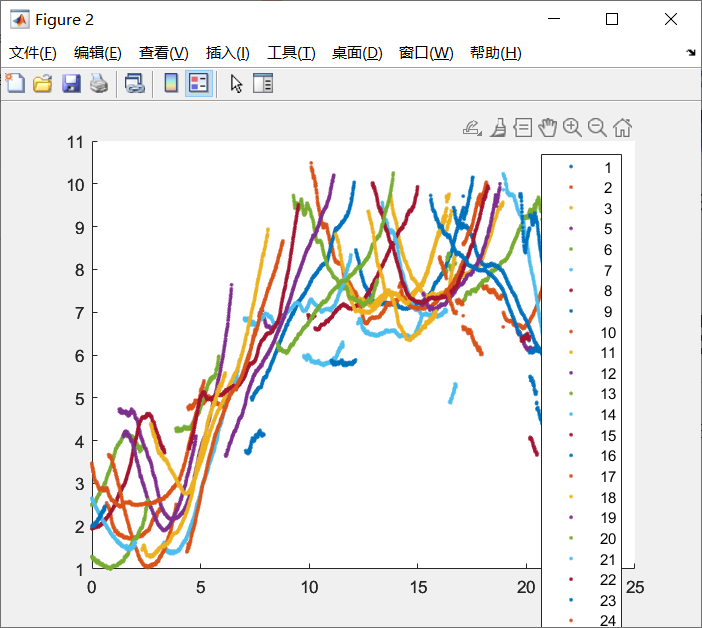This screenshot has height=628, width=702.
Task: Click the blue marker beside legend entry 1
Action: coord(571,167)
